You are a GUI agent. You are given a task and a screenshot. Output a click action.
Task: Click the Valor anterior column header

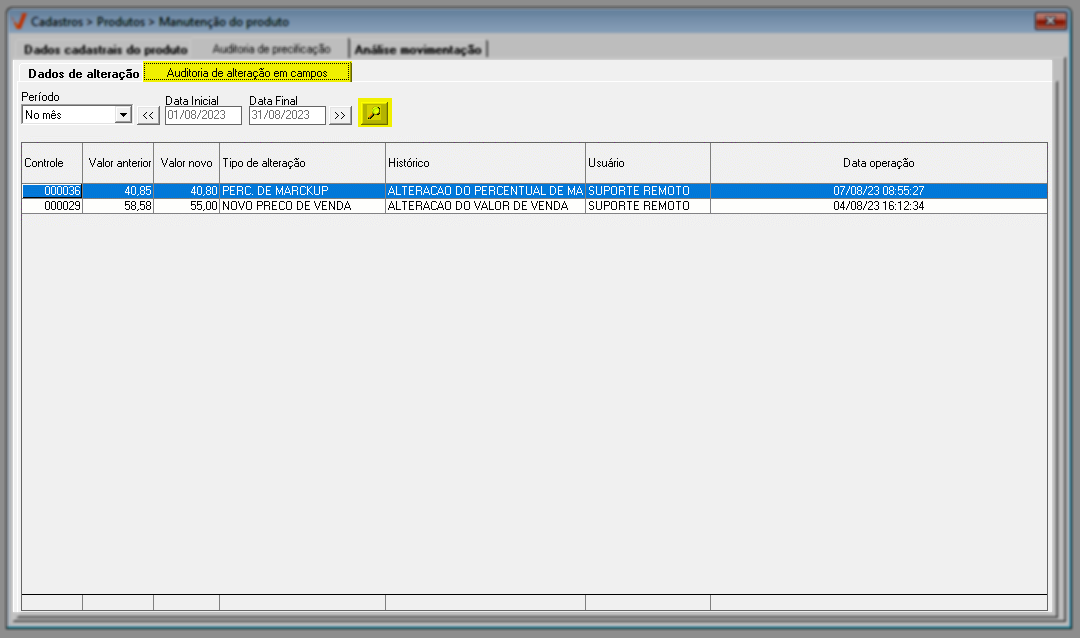click(118, 163)
